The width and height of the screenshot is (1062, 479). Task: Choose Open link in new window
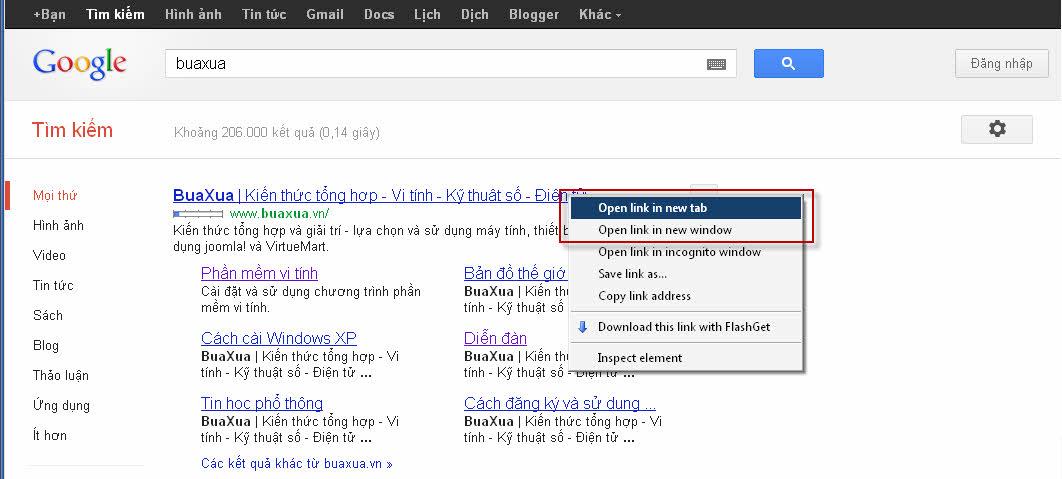coord(685,230)
